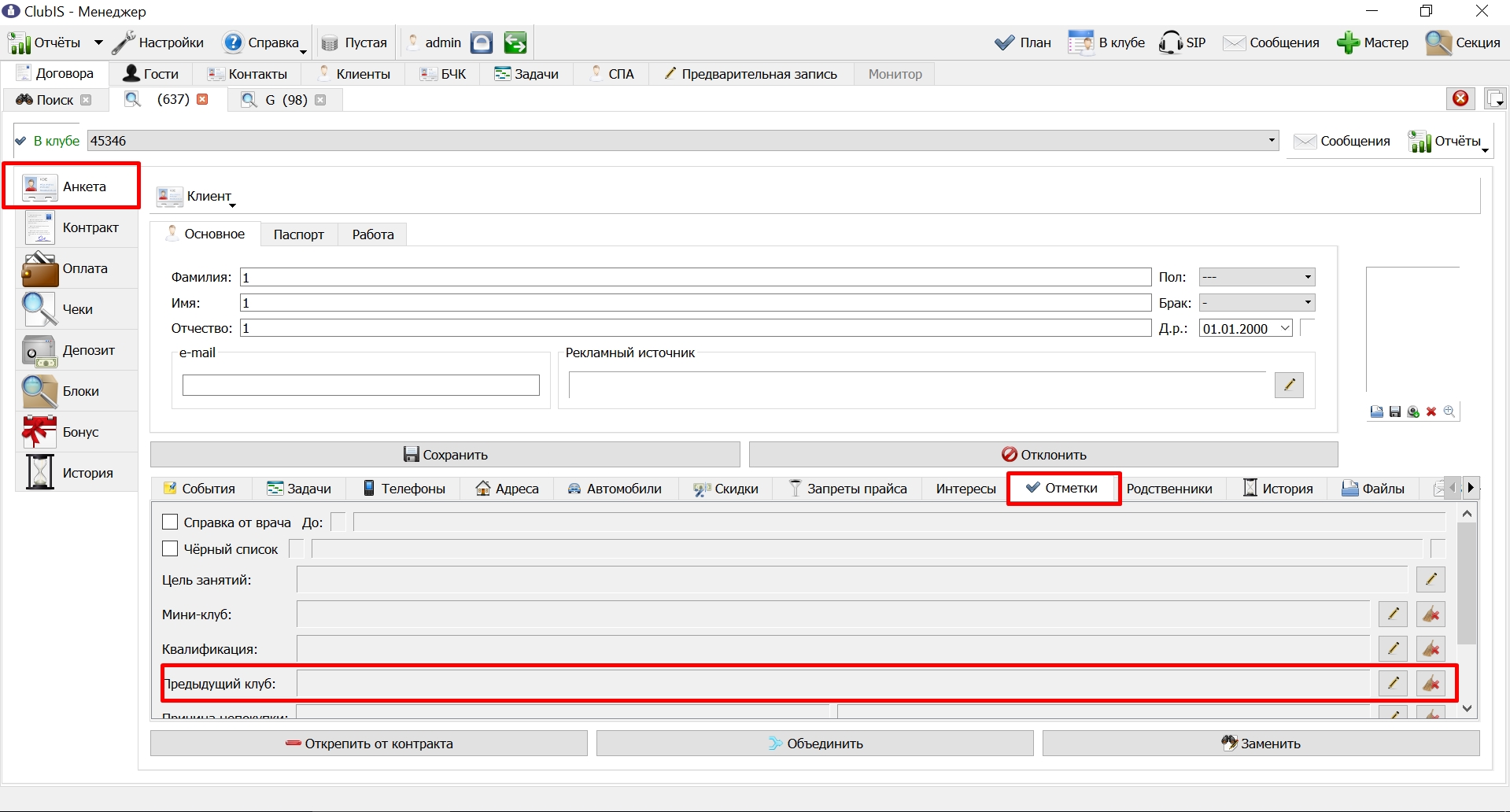Open SIP headset tool

coord(1182,42)
